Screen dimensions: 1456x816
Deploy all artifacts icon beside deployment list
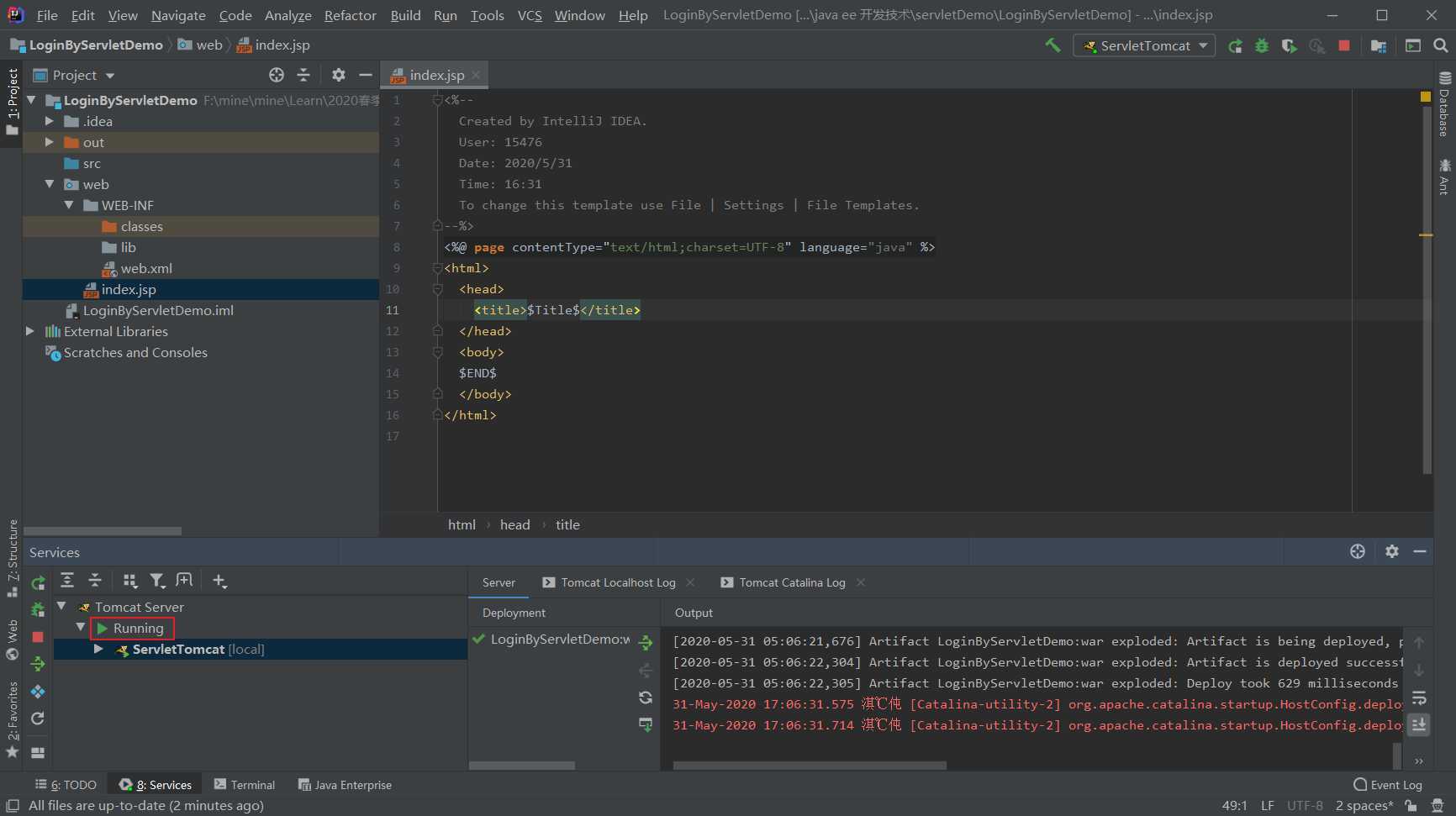tap(646, 643)
